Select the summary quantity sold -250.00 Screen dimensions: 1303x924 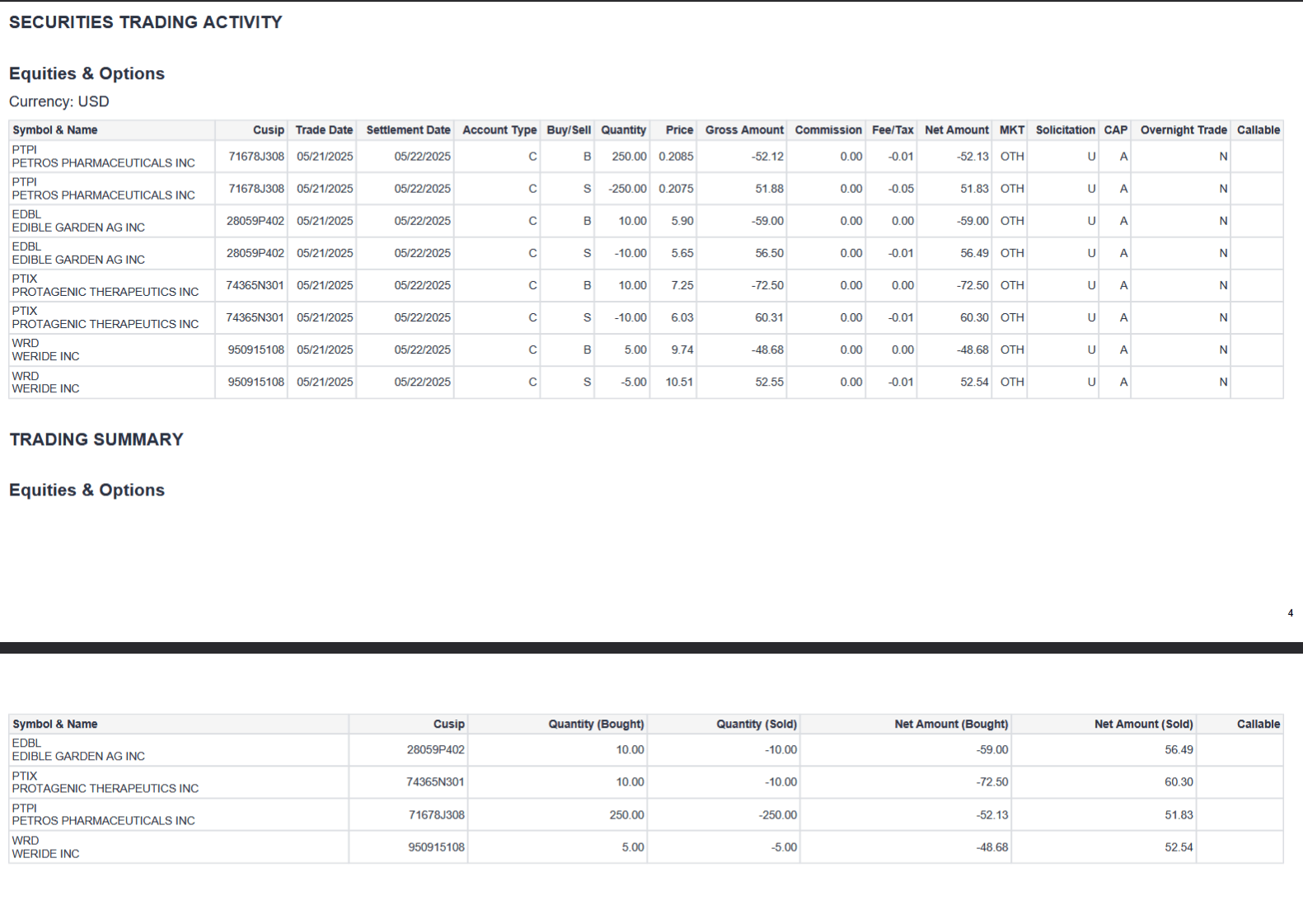click(778, 814)
